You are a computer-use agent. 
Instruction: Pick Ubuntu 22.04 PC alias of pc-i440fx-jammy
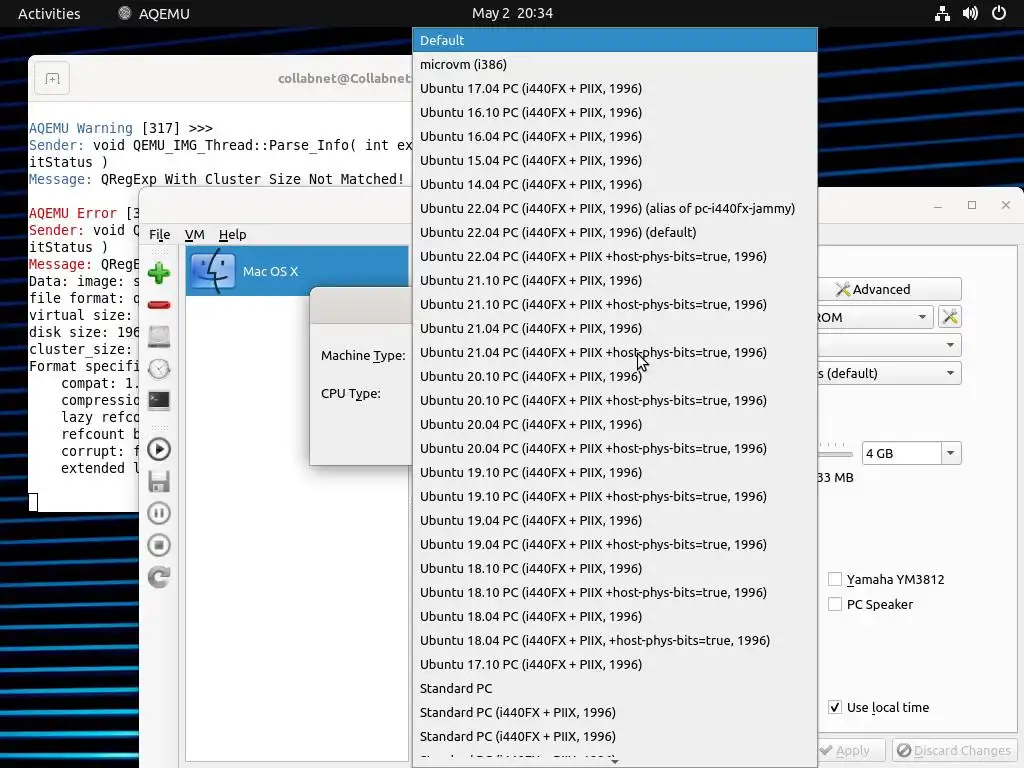(615, 208)
